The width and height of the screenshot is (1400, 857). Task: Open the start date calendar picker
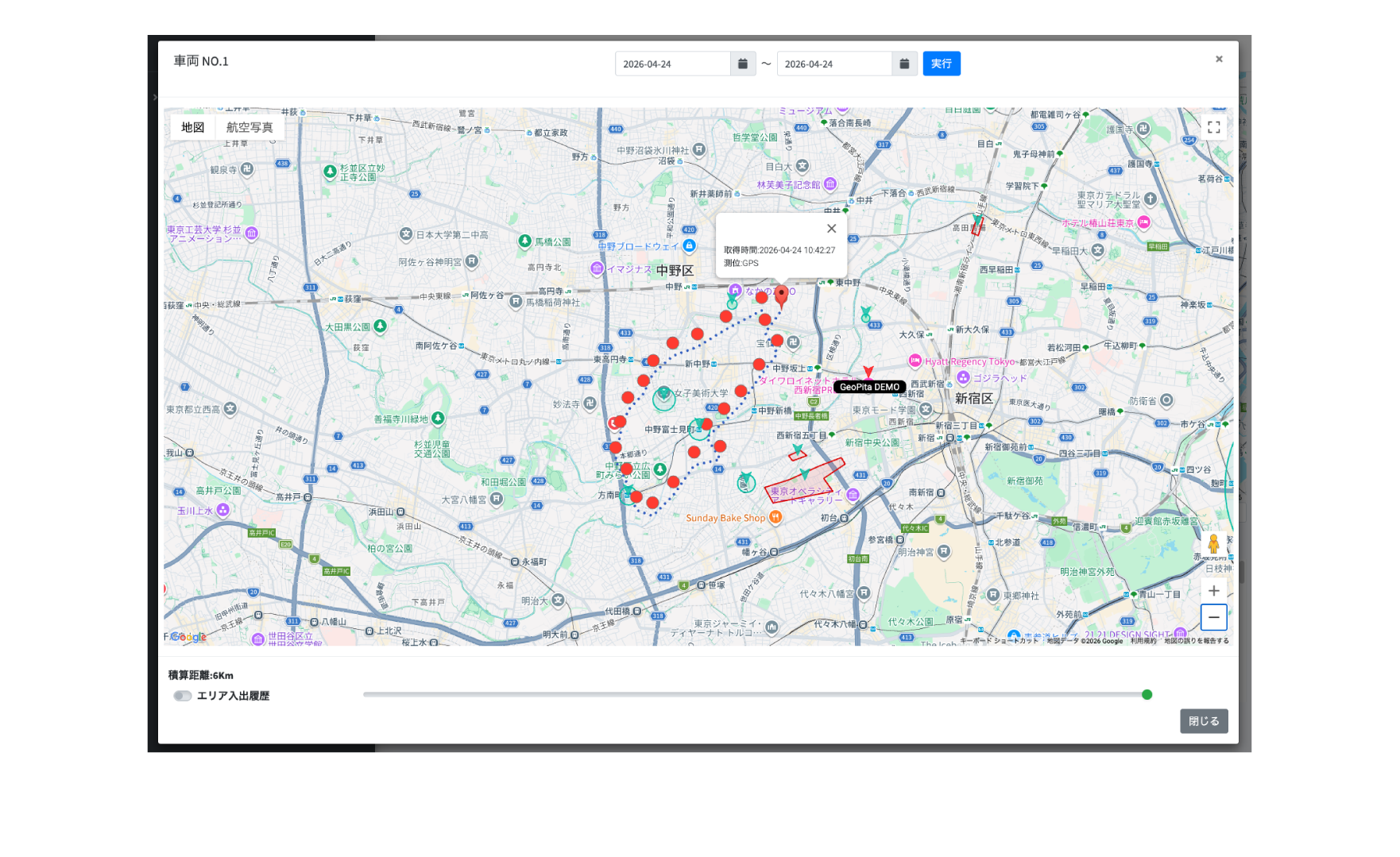pyautogui.click(x=742, y=64)
